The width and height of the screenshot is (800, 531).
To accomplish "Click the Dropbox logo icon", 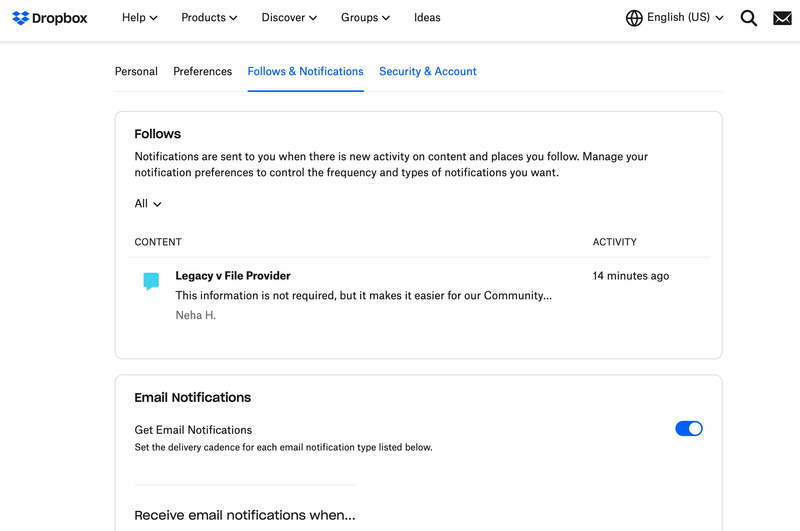I will (x=21, y=18).
